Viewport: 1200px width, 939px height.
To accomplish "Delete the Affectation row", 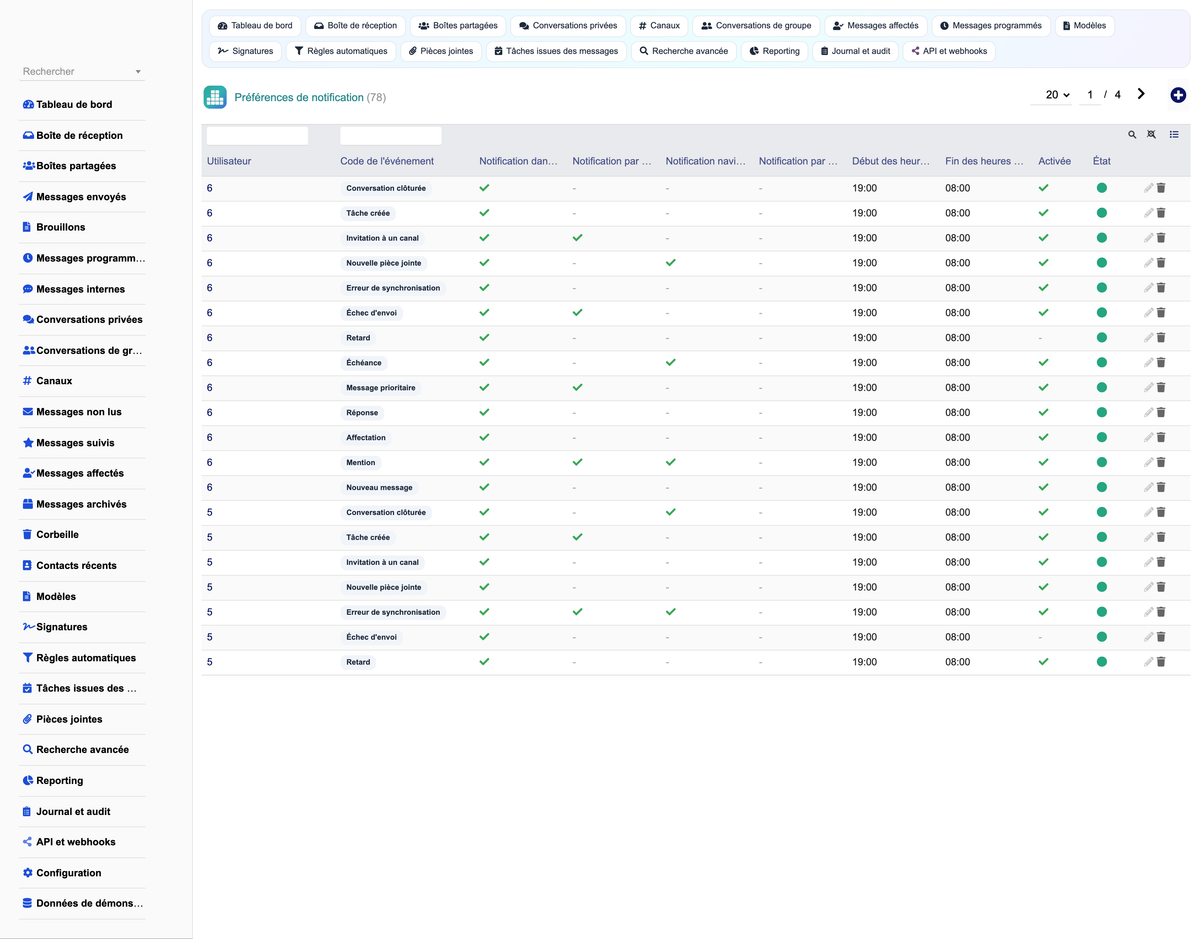I will (x=1161, y=437).
